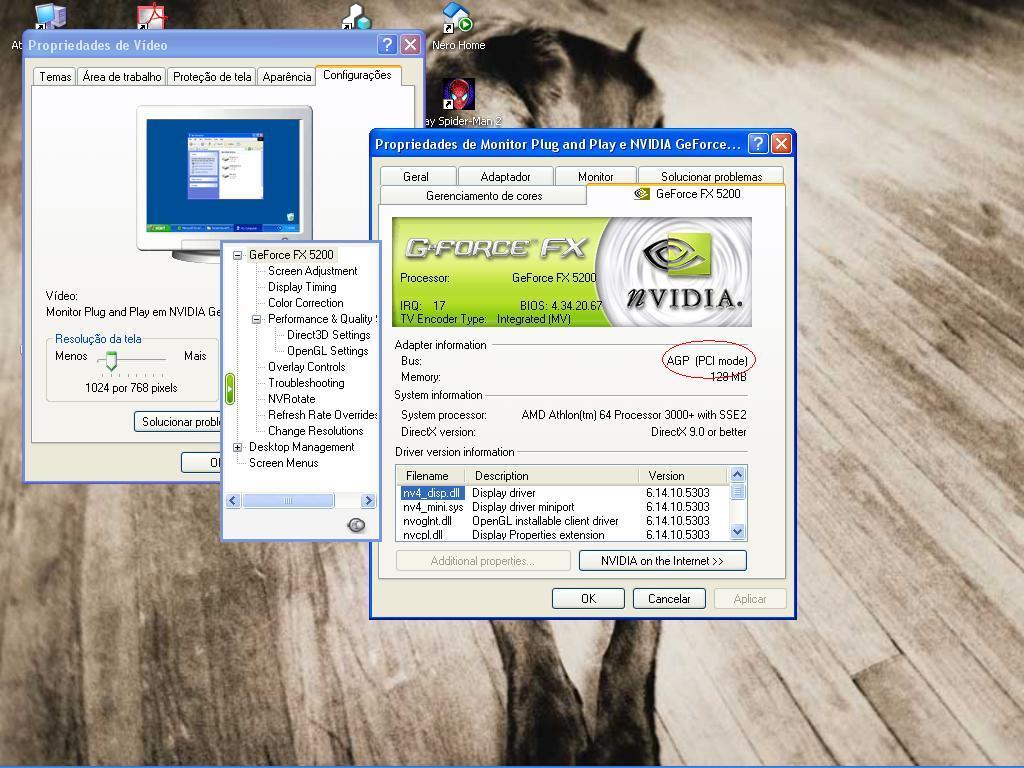This screenshot has height=768, width=1024.
Task: Click the Version column header
Action: click(x=683, y=475)
